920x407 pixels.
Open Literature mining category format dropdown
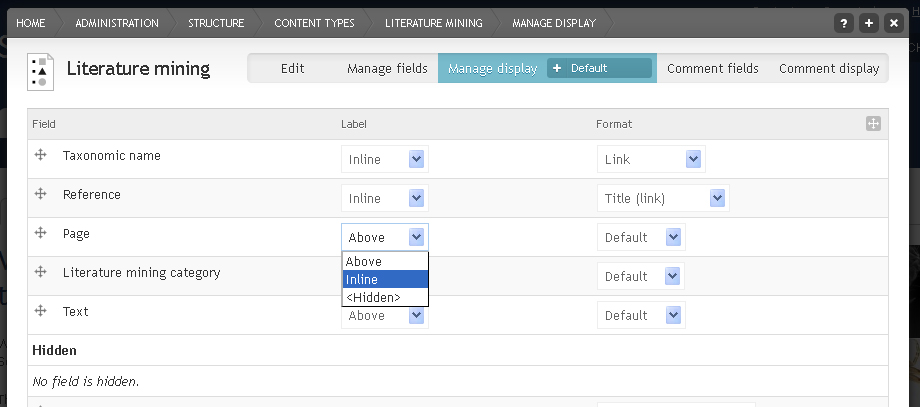point(641,276)
